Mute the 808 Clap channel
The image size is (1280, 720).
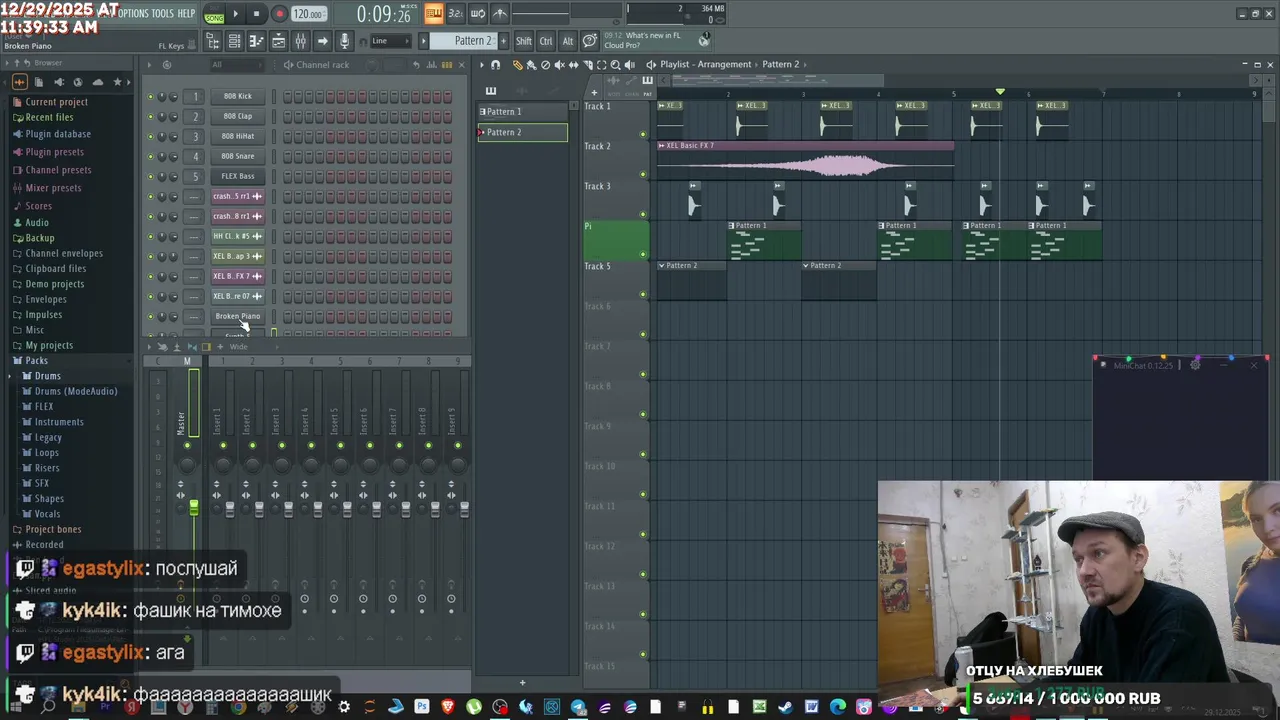151,117
